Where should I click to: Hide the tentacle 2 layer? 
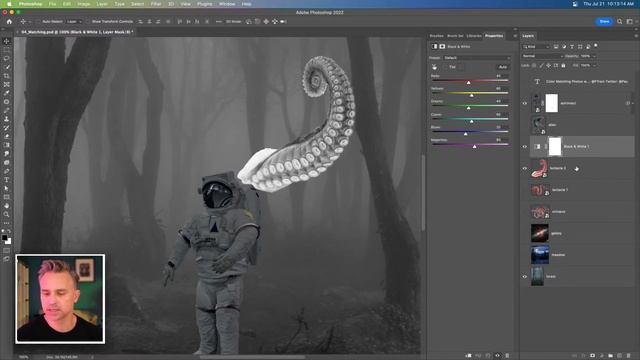(x=525, y=168)
